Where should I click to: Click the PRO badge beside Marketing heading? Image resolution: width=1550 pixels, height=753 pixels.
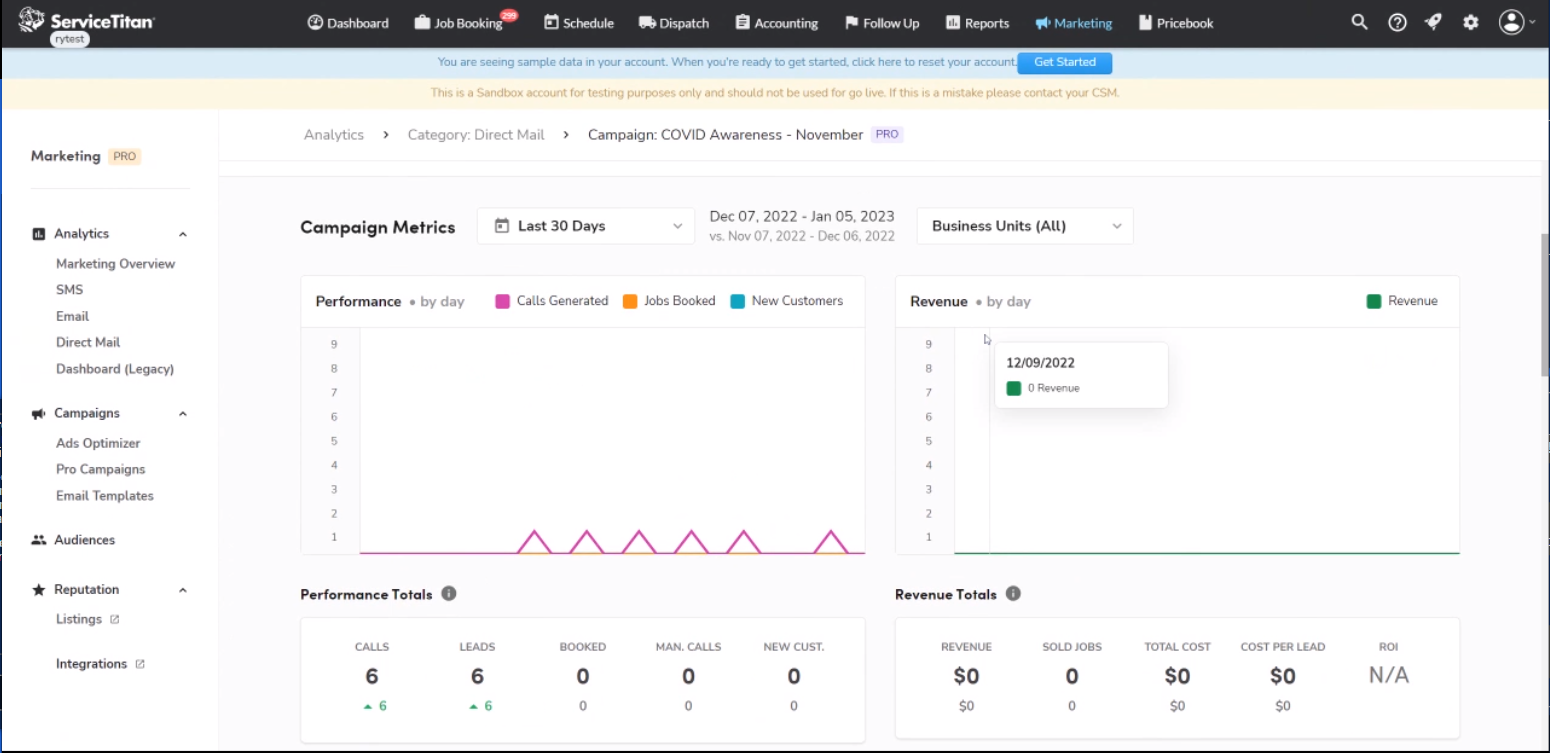click(x=125, y=156)
